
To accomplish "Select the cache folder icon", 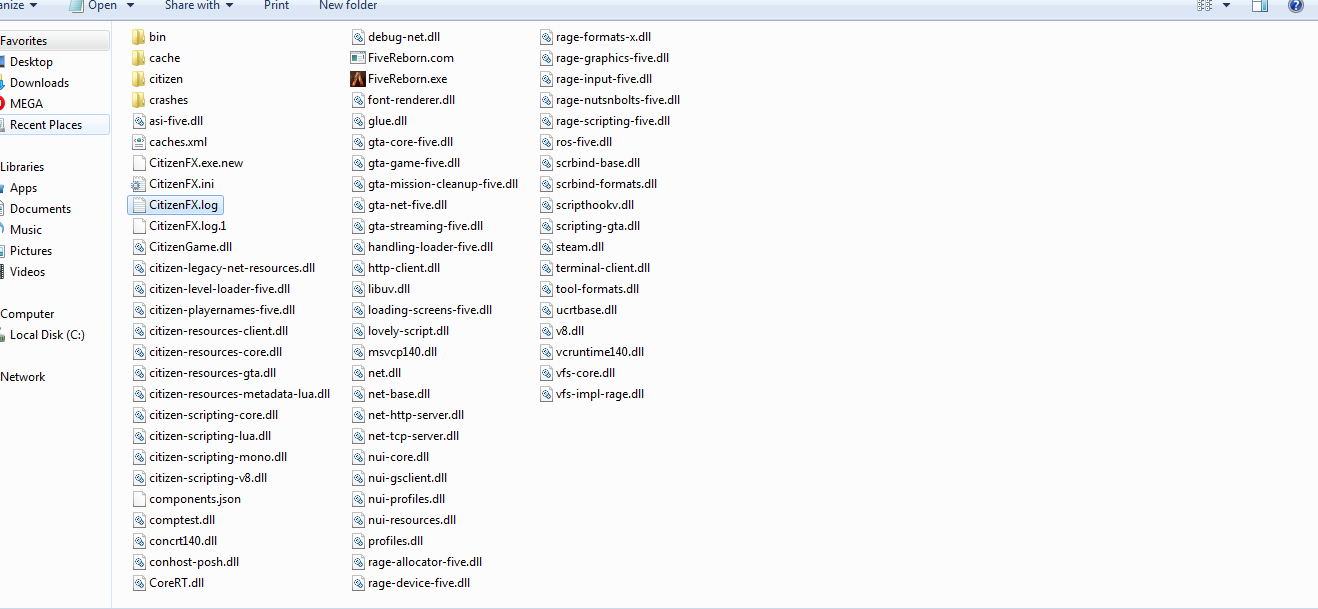I will 138,58.
